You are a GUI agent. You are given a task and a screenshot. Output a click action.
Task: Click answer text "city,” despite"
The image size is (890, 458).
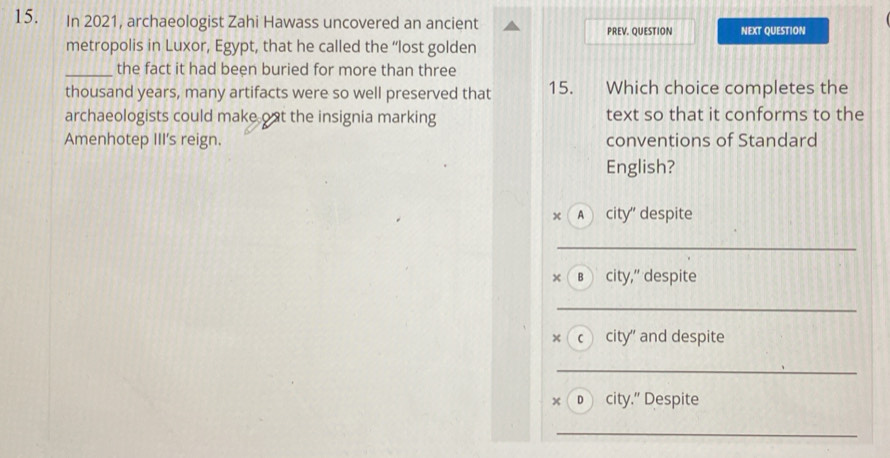pos(651,276)
